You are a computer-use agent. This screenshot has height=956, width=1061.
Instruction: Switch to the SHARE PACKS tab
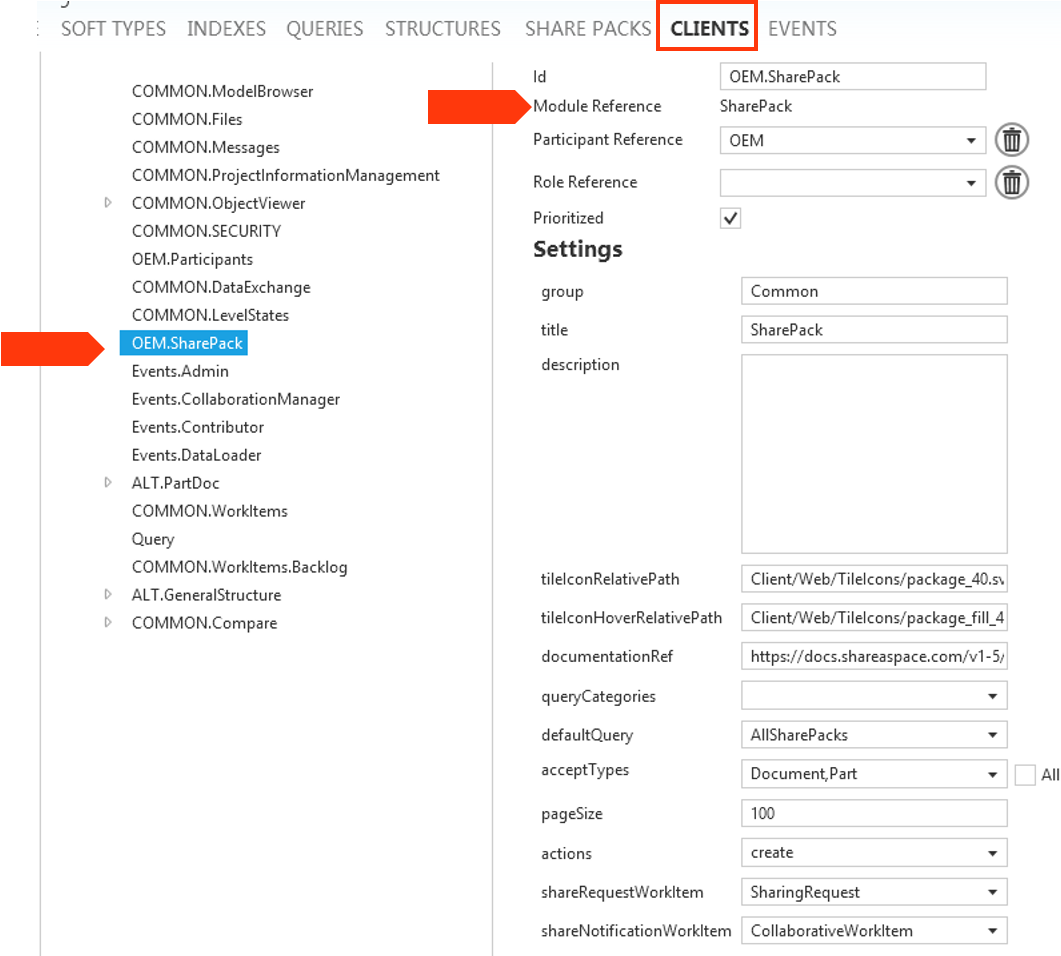click(x=587, y=29)
